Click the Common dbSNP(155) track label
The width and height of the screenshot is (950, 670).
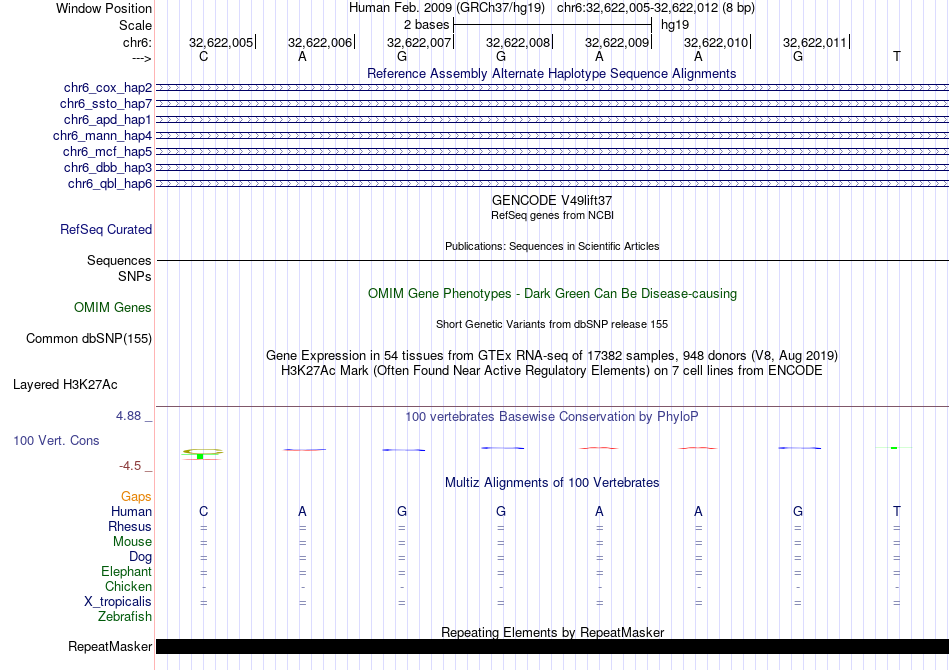[x=89, y=339]
